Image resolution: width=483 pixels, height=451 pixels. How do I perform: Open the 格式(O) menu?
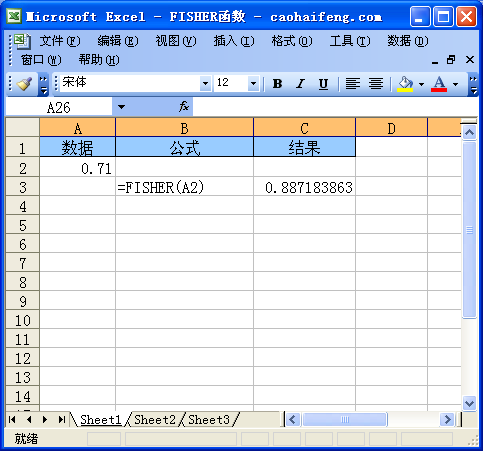point(292,41)
